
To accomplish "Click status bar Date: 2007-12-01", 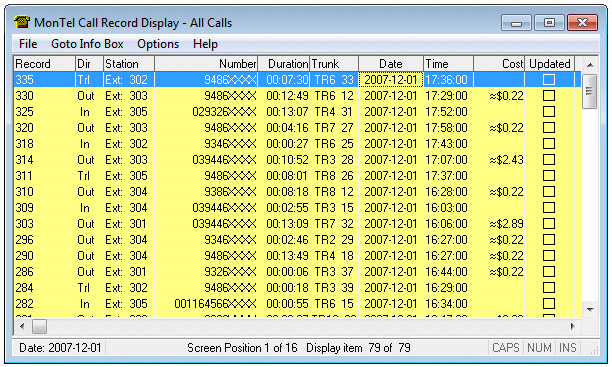I will coord(60,347).
